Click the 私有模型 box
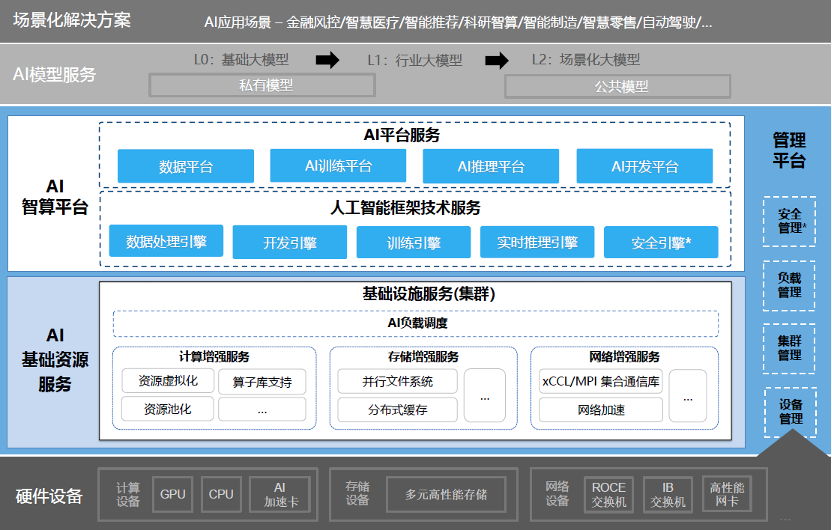 pyautogui.click(x=263, y=85)
